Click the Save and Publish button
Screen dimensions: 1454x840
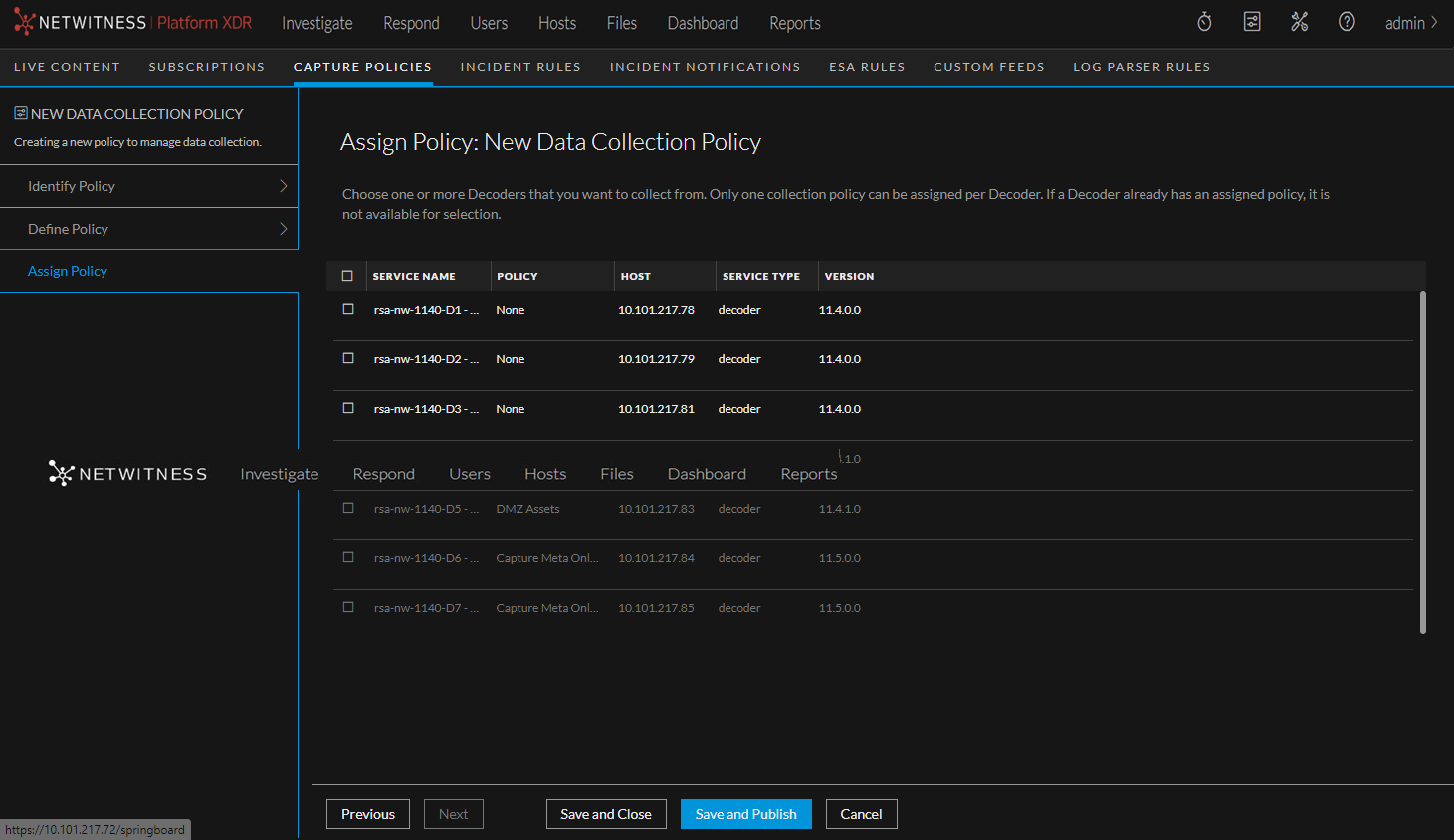(745, 813)
